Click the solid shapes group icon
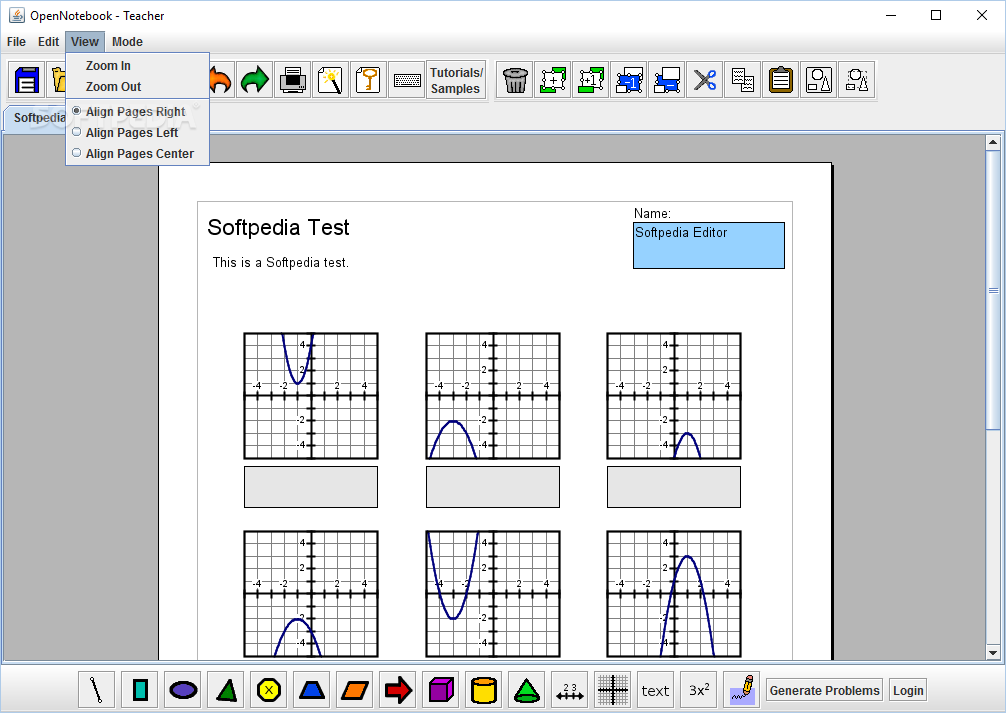 (x=819, y=80)
